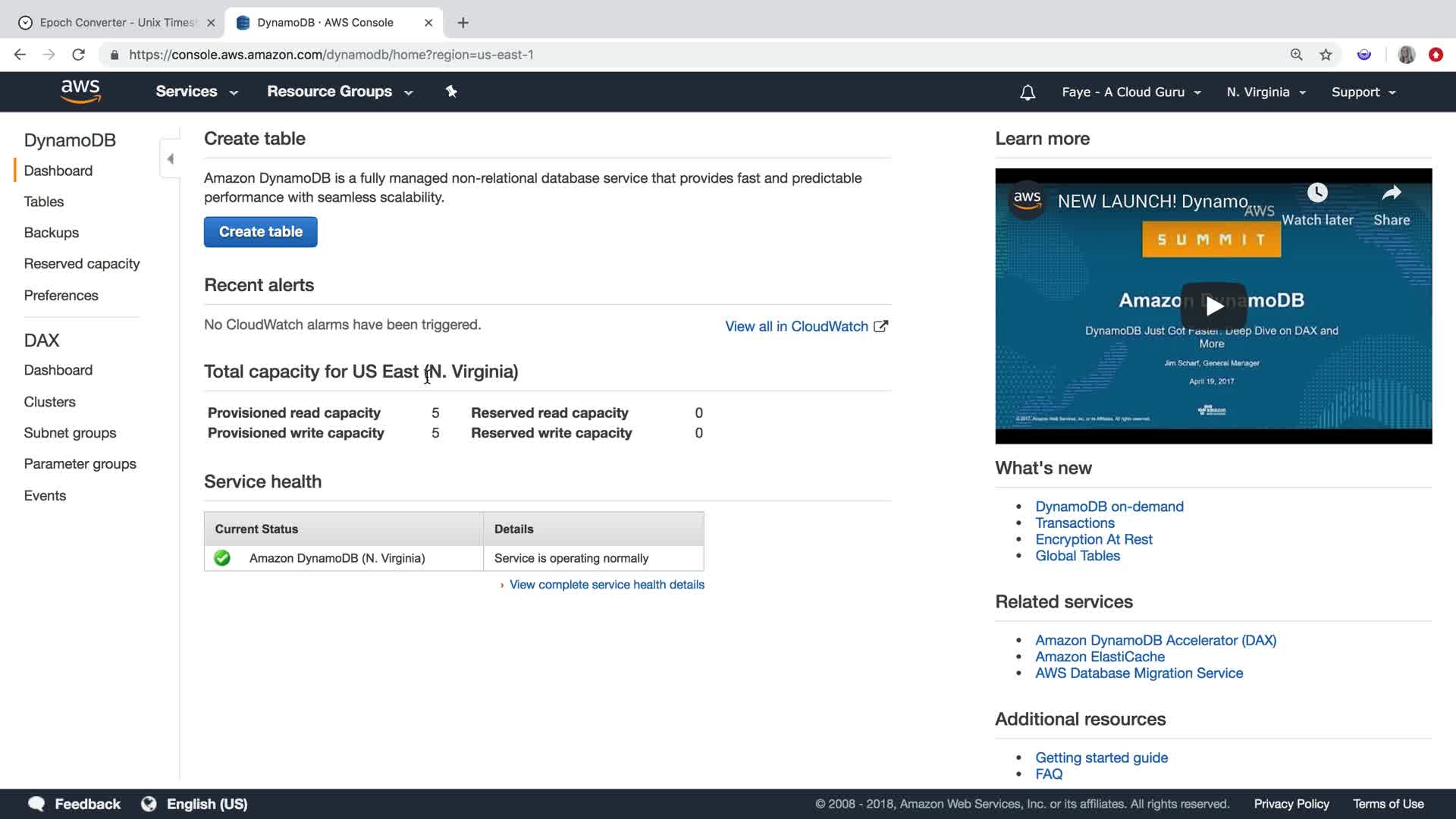Screen dimensions: 1456x819
Task: Open browser zoom magnifier icon
Action: (1297, 55)
